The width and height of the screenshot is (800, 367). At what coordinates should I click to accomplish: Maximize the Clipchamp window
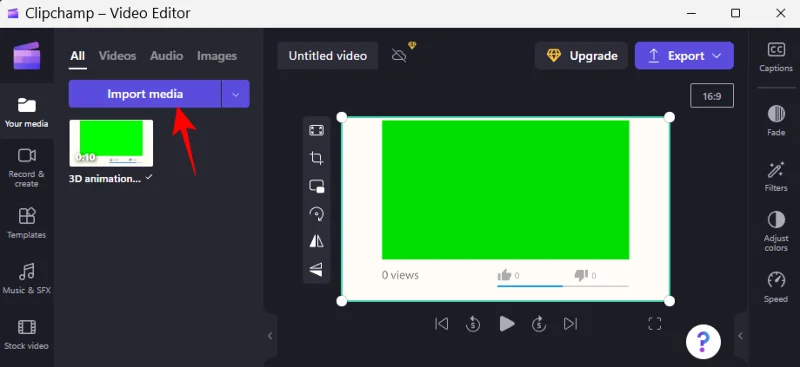(x=735, y=13)
